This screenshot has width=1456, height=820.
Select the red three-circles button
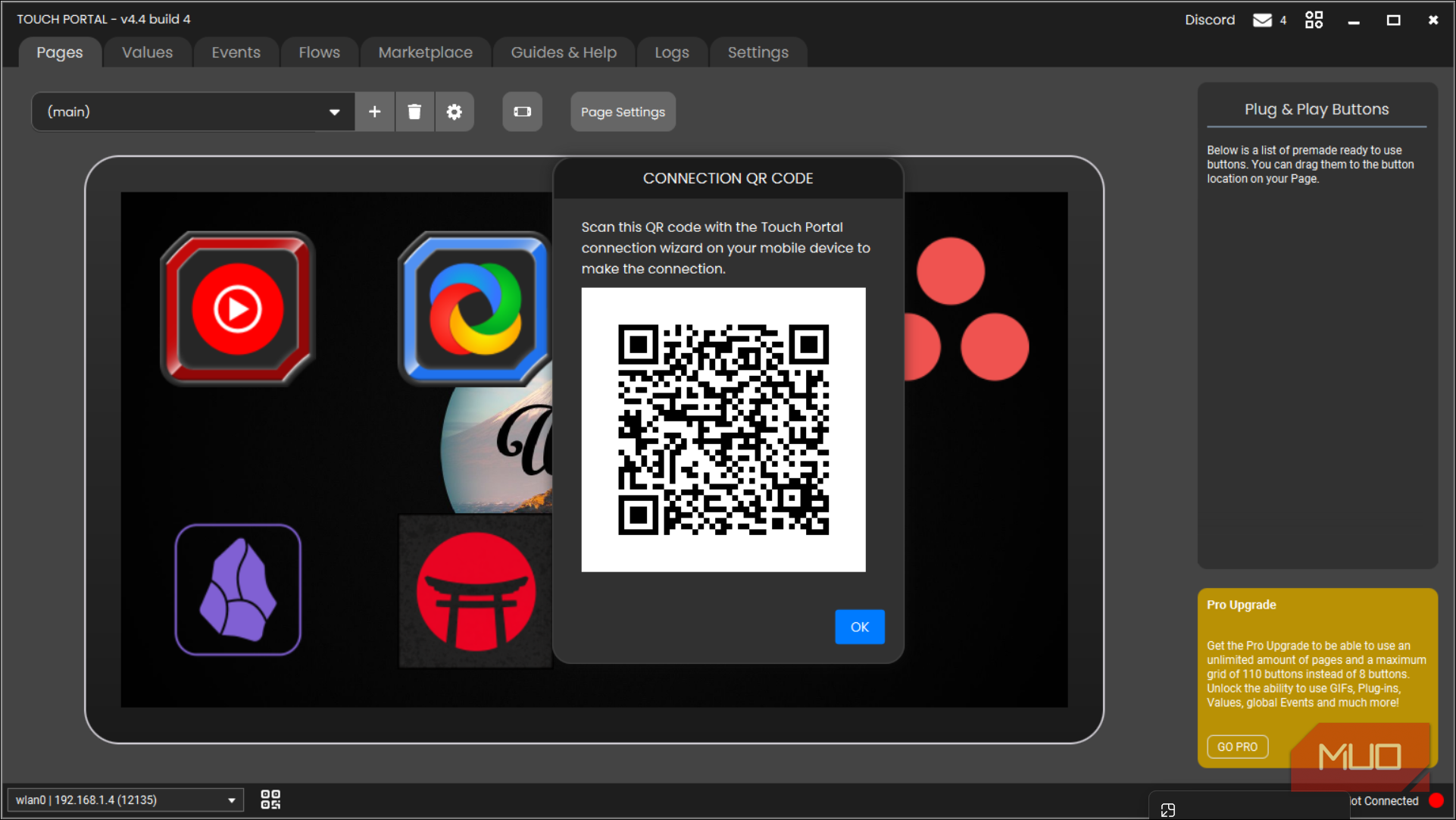pyautogui.click(x=967, y=309)
